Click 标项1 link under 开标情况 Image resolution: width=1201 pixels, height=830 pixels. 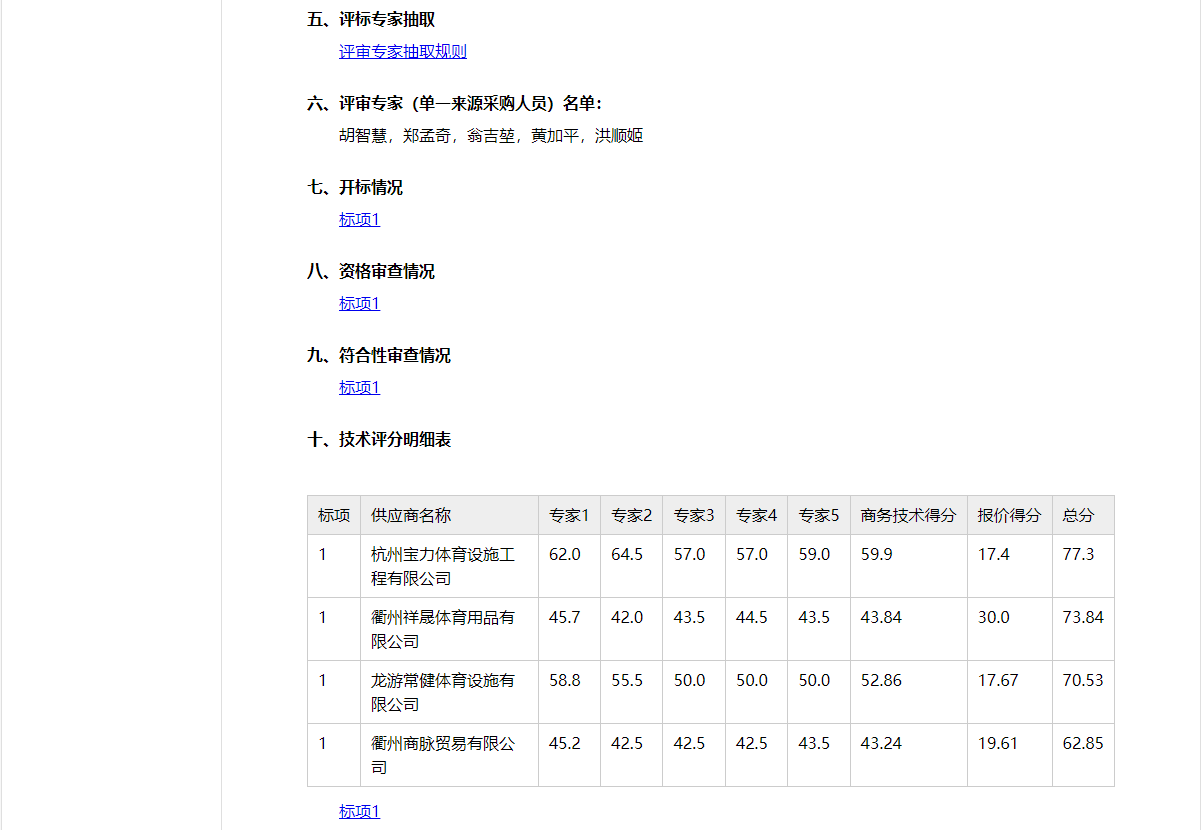click(359, 220)
